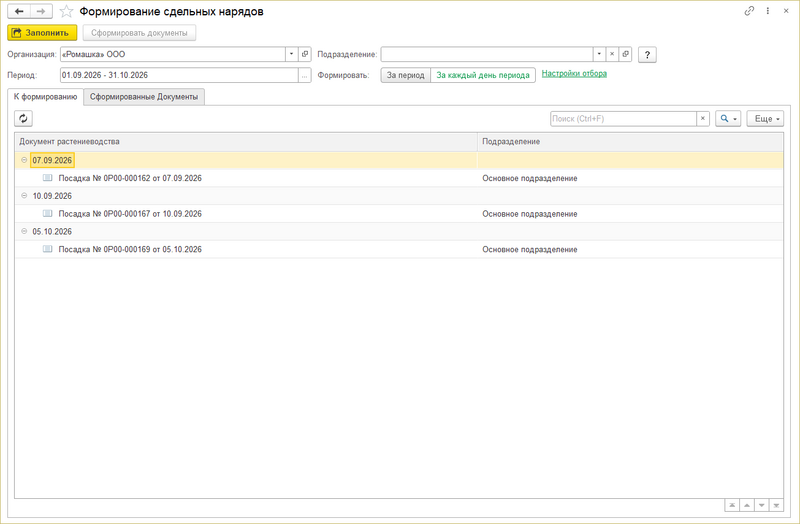Viewport: 800px width, 524px height.
Task: Click the Поиск (Ctrl+F) search box
Action: [623, 118]
